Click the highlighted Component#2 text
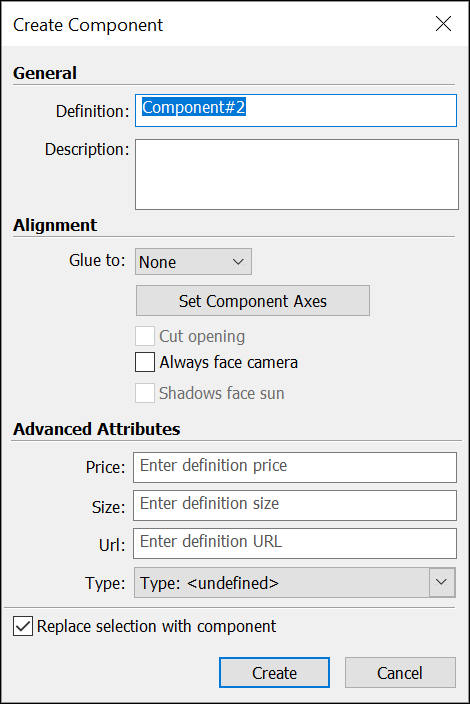470x704 pixels. point(193,107)
